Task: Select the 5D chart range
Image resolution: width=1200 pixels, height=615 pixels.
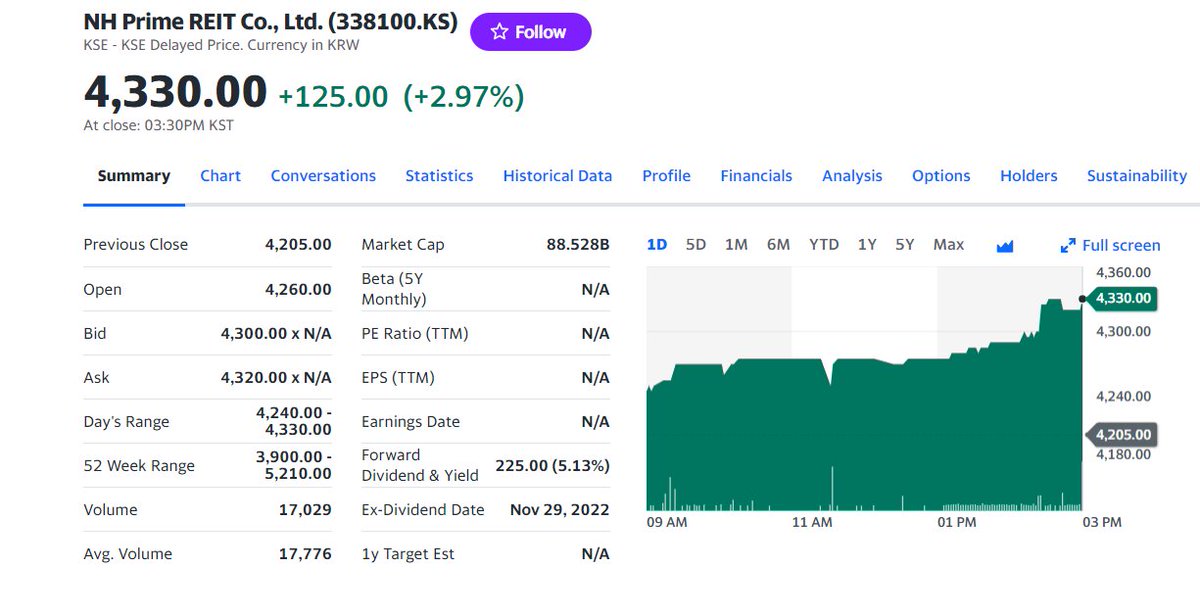Action: 696,245
